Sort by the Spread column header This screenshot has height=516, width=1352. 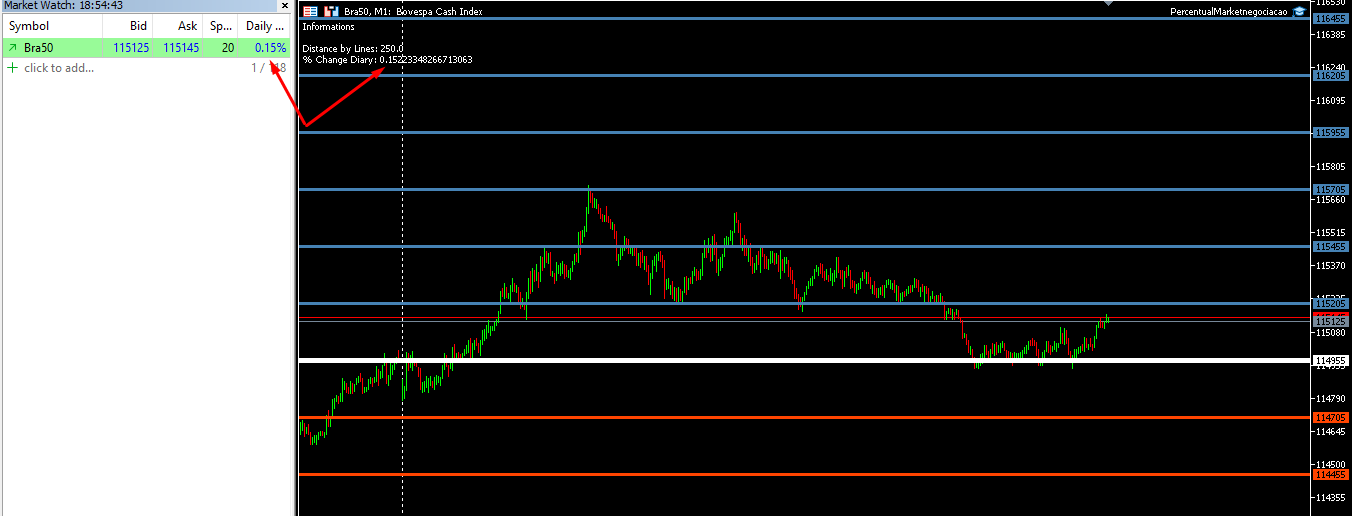220,26
